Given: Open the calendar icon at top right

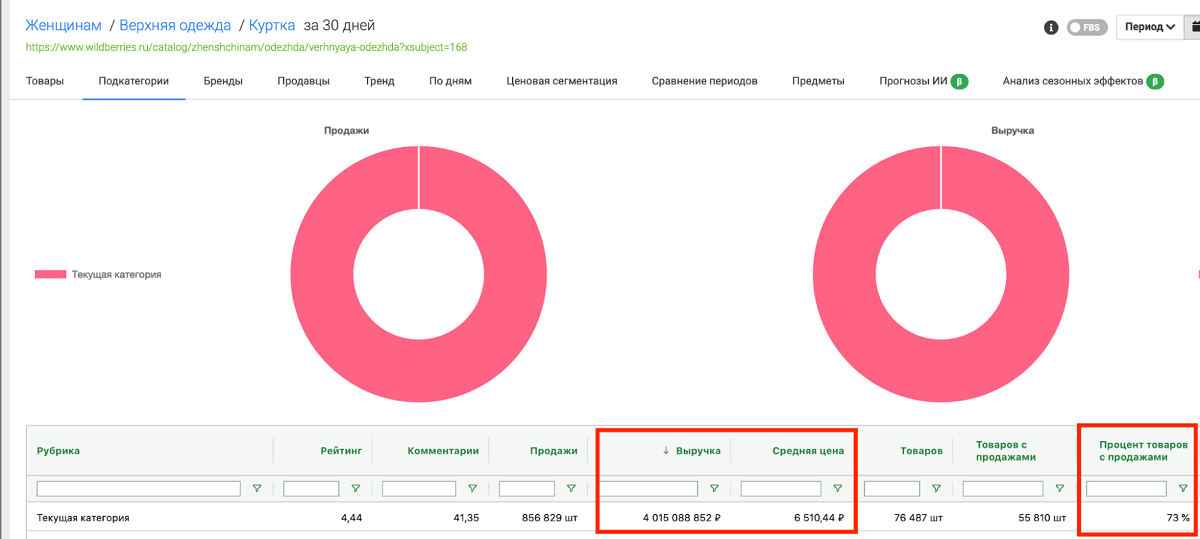Looking at the screenshot, I should point(1193,27).
